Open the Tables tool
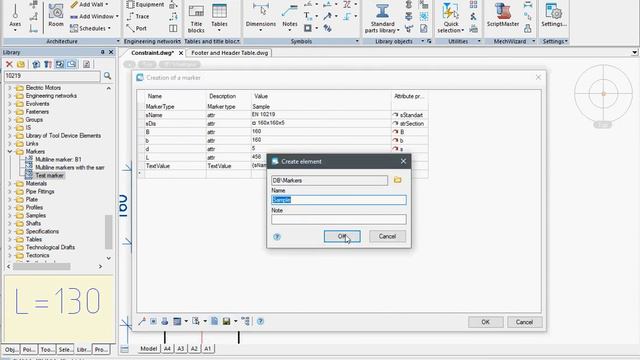The image size is (640, 360). 219,17
